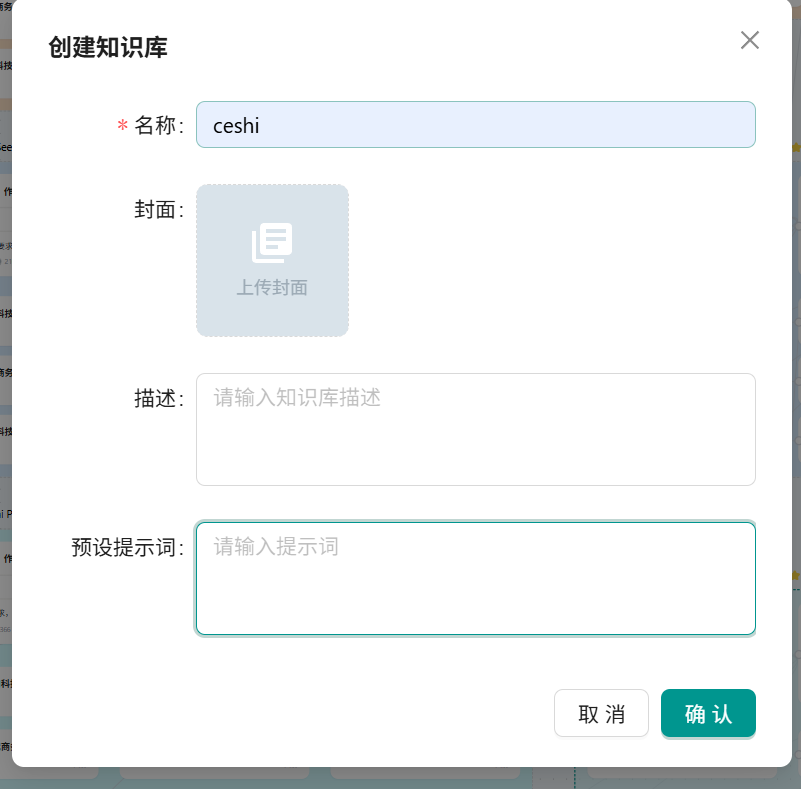
Task: Select the text ceshi in the name box
Action: [x=235, y=124]
